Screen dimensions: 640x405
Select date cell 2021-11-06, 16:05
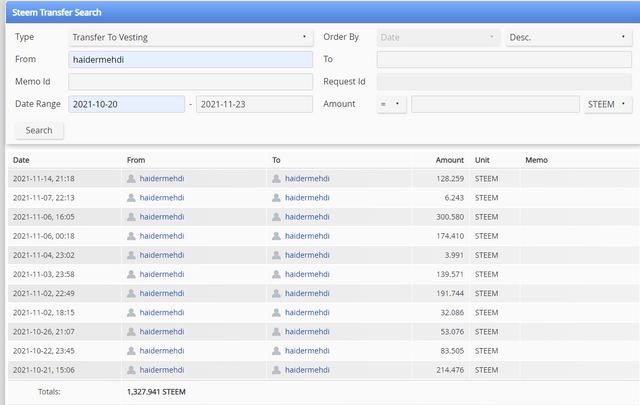(x=44, y=217)
